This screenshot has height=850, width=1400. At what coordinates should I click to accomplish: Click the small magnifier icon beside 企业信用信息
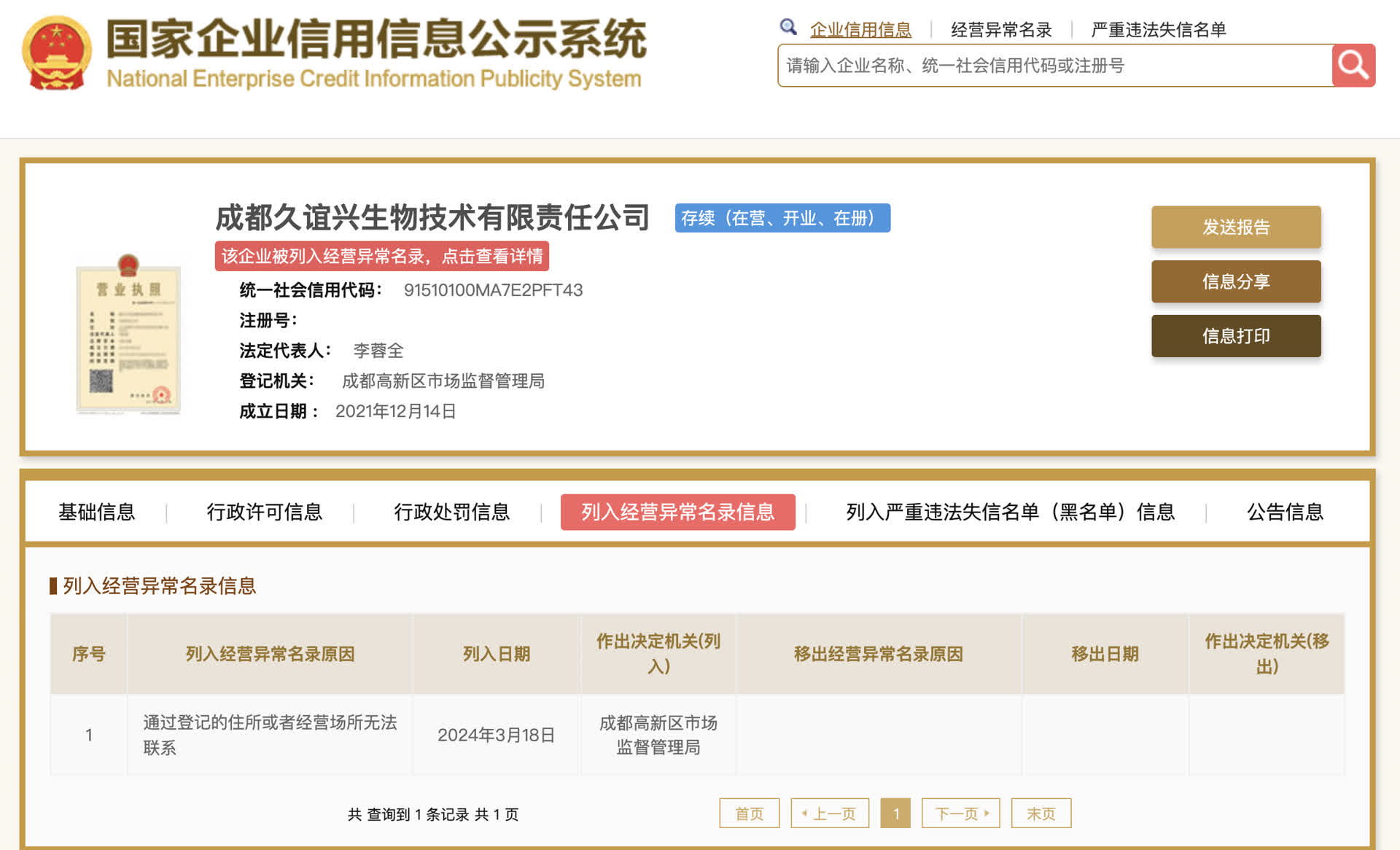point(787,28)
